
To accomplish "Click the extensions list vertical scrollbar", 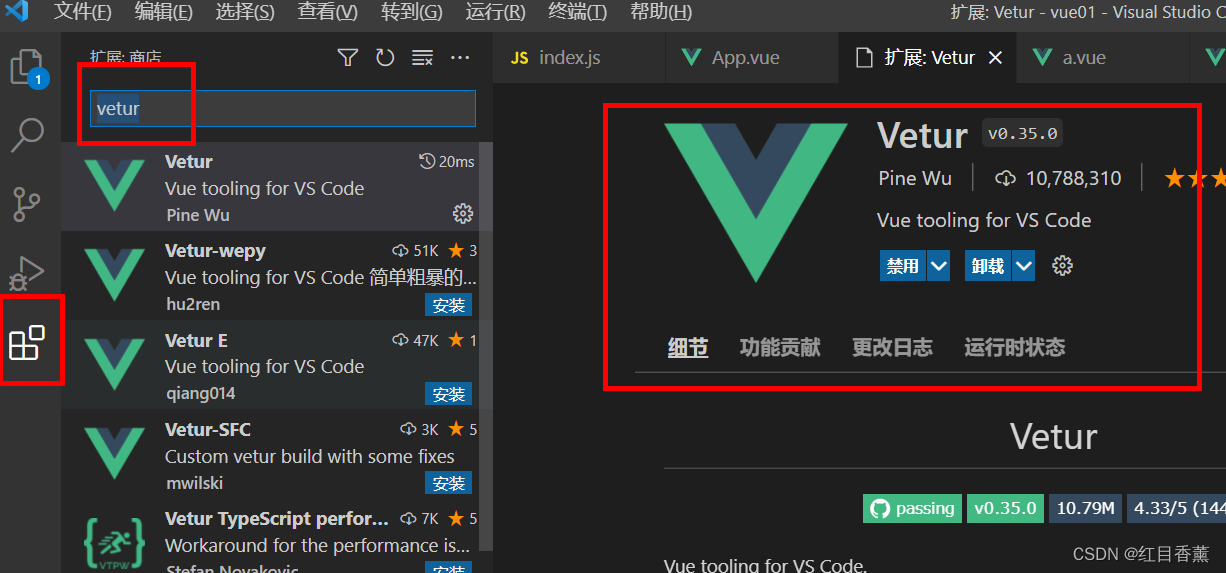I will coord(486,346).
